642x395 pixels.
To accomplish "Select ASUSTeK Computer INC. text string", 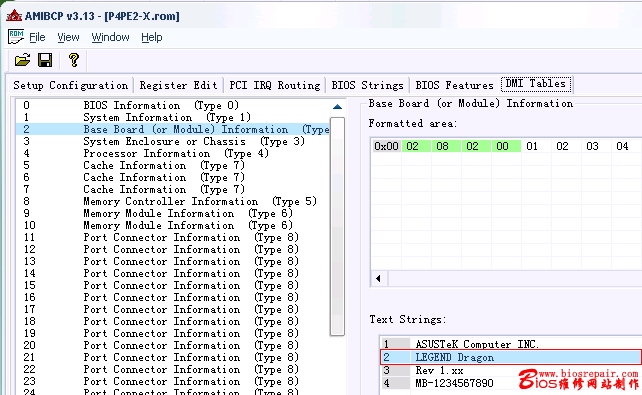I will pos(511,344).
